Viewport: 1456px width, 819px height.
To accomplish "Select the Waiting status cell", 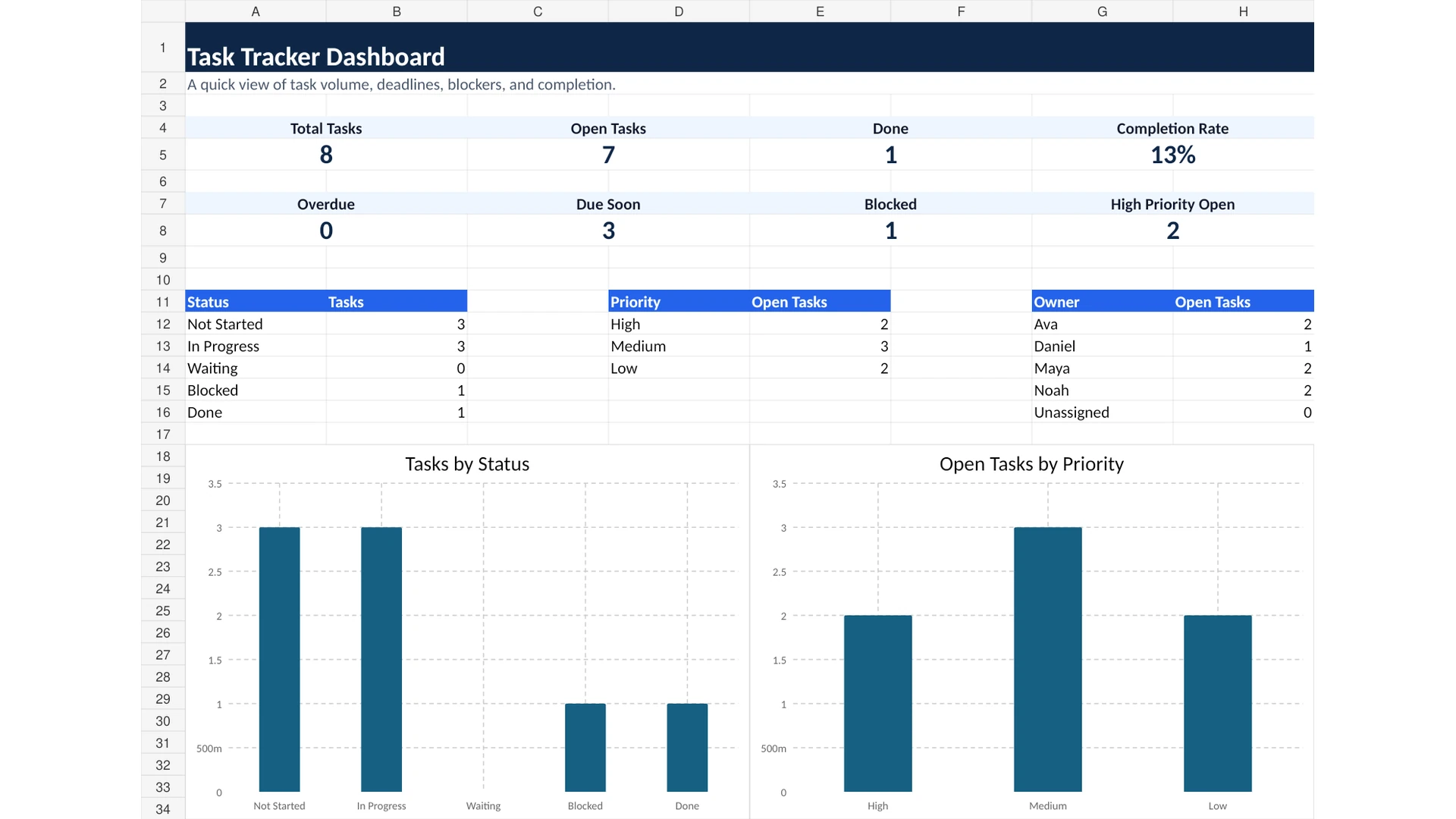I will pos(256,368).
